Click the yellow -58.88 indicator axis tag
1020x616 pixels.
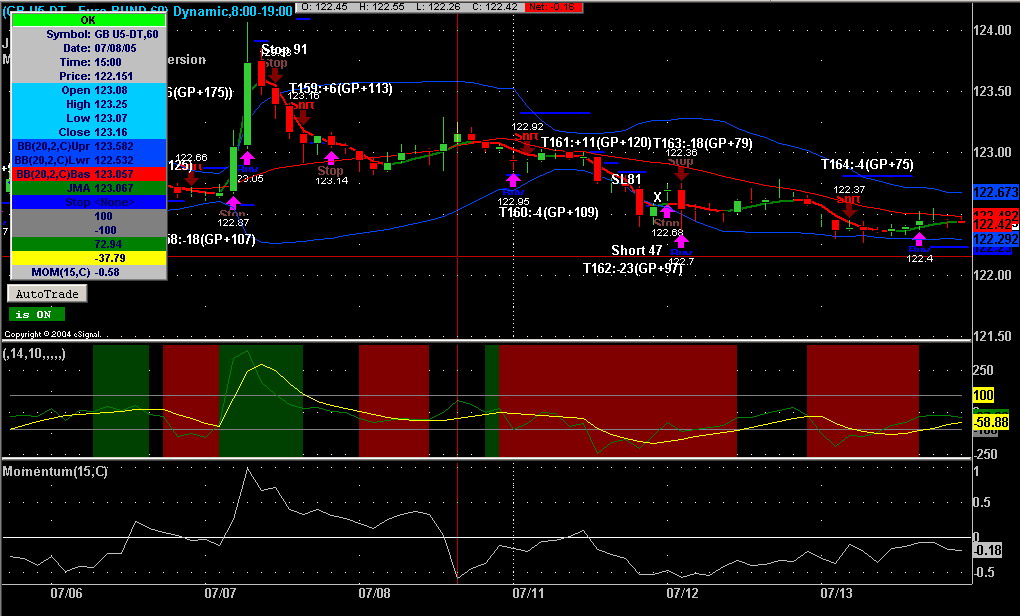pos(991,422)
